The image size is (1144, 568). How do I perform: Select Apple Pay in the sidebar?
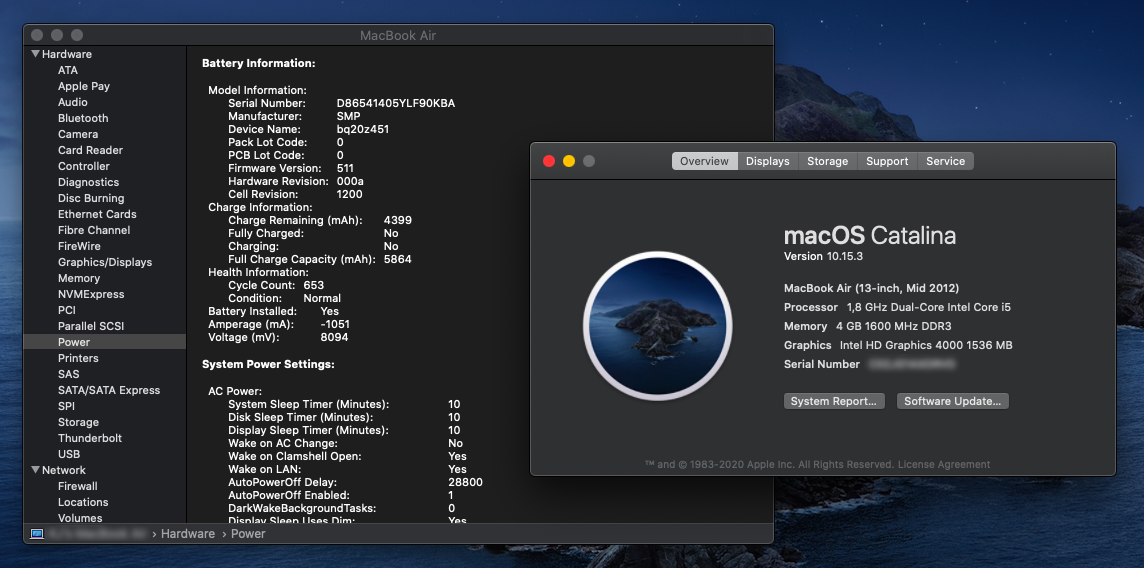84,86
